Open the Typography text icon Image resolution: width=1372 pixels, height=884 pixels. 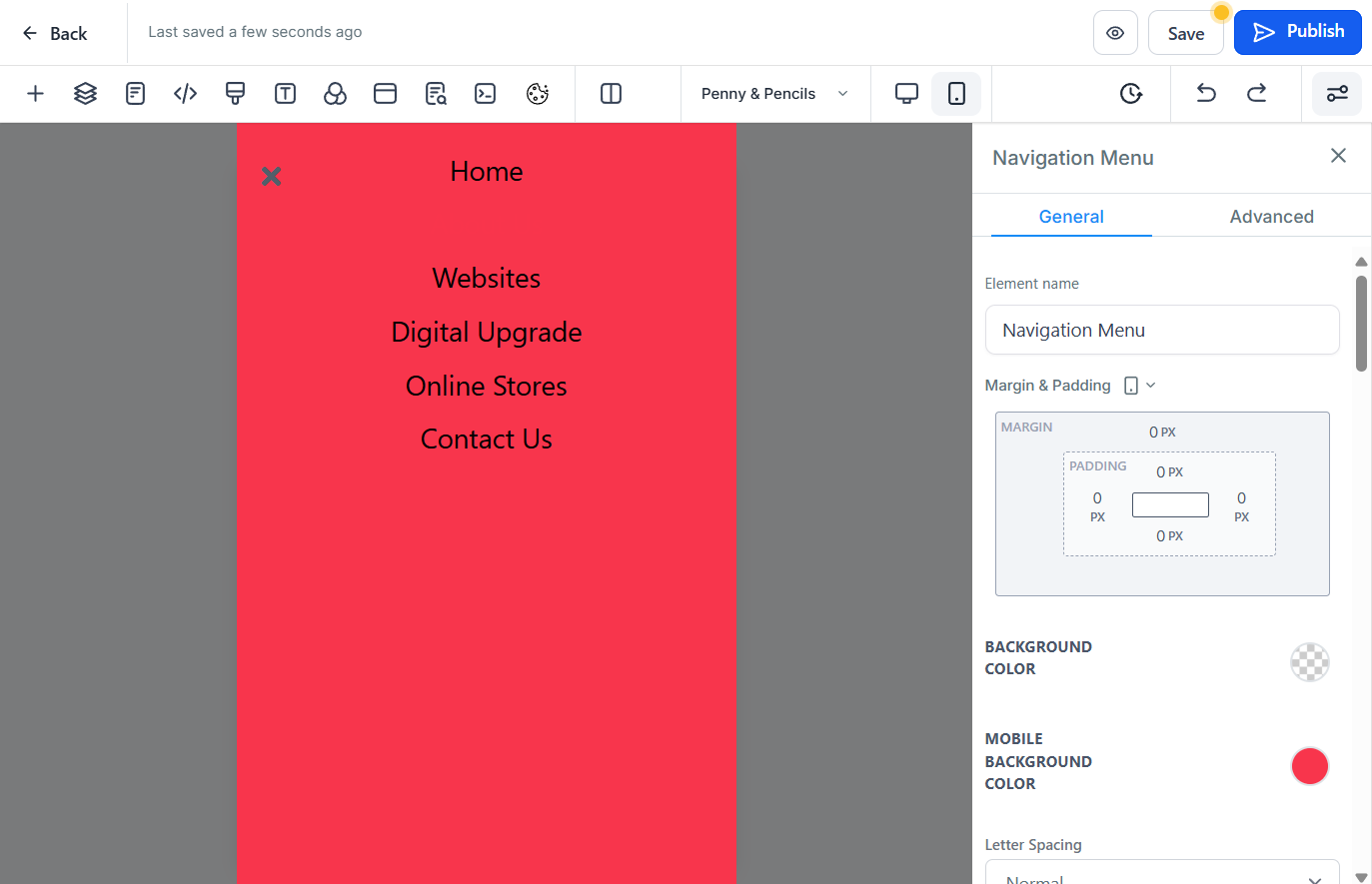pyautogui.click(x=285, y=94)
